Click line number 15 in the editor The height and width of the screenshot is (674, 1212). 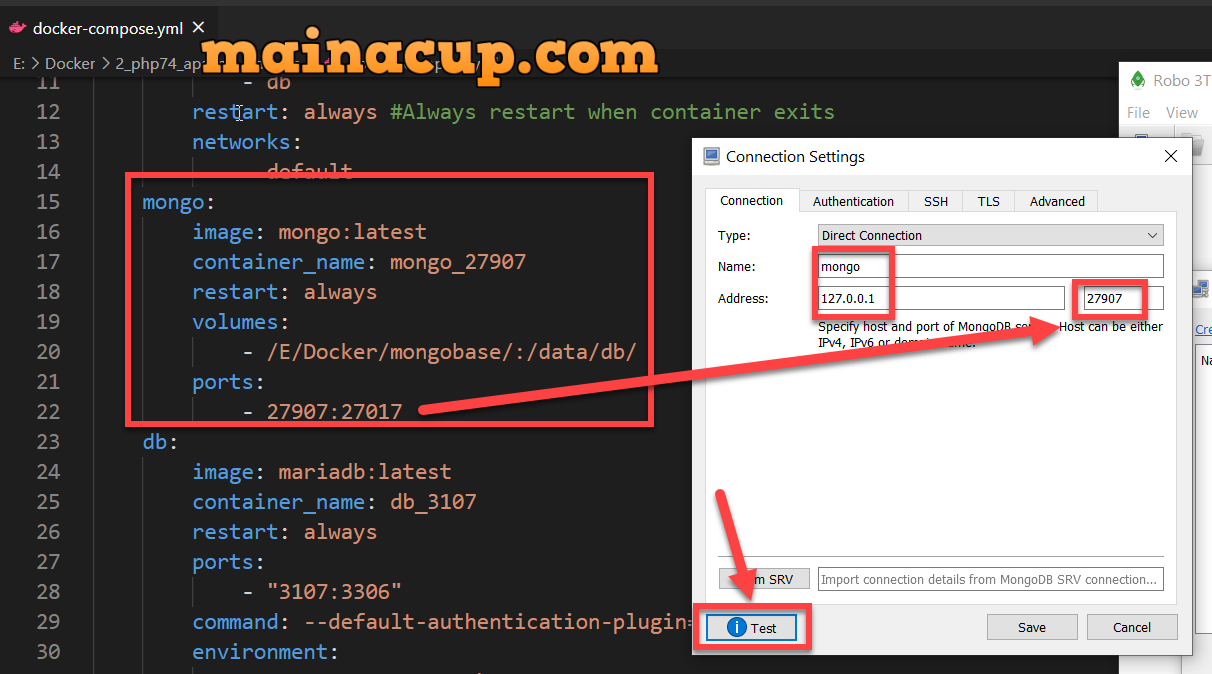coord(48,202)
